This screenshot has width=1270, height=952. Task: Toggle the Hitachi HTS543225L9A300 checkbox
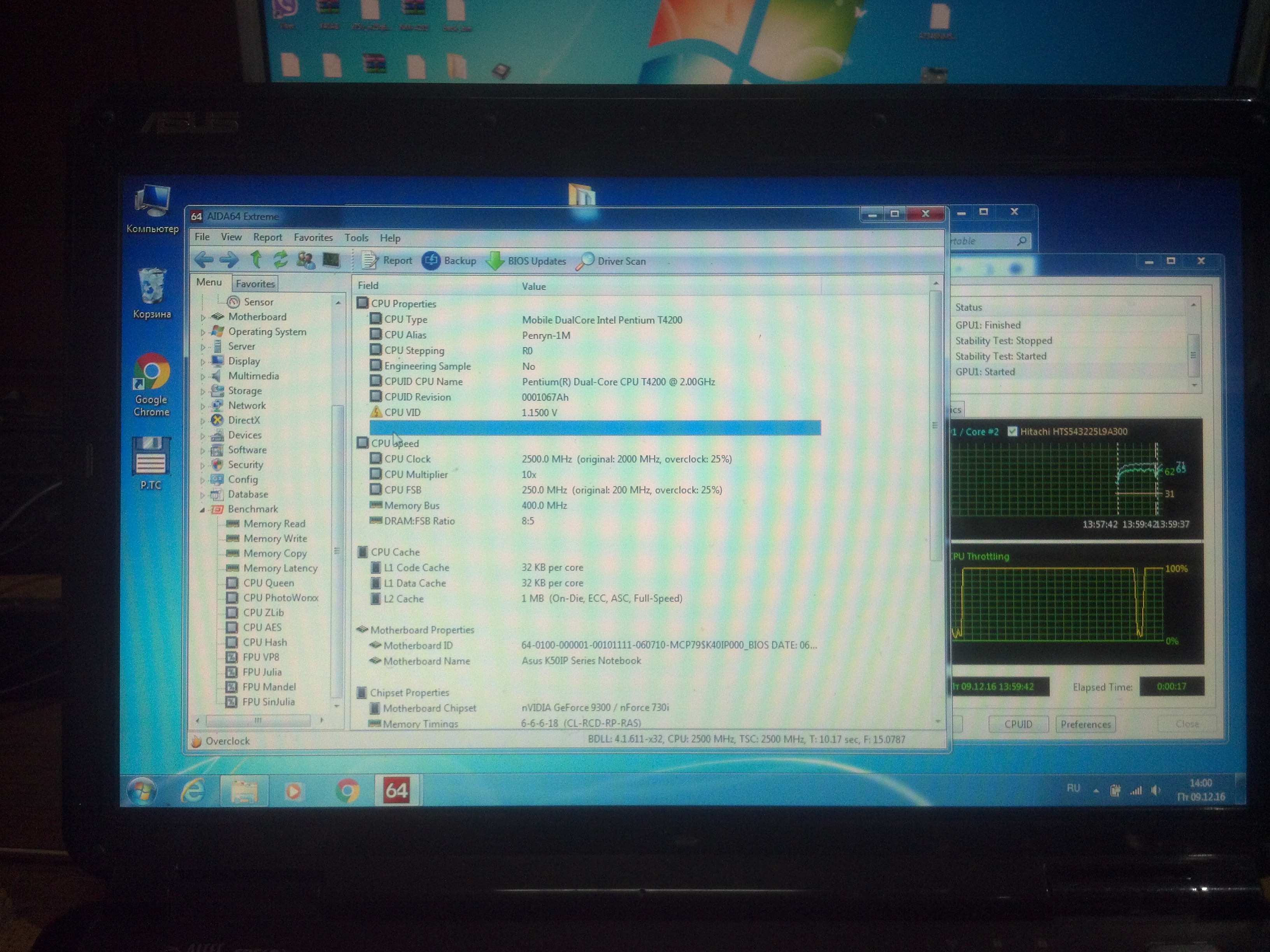1012,432
